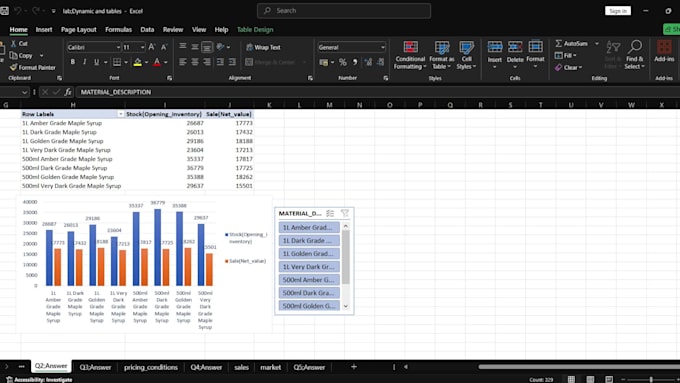This screenshot has width=680, height=383.
Task: Select 1L Amber Grade slicer item
Action: (309, 227)
